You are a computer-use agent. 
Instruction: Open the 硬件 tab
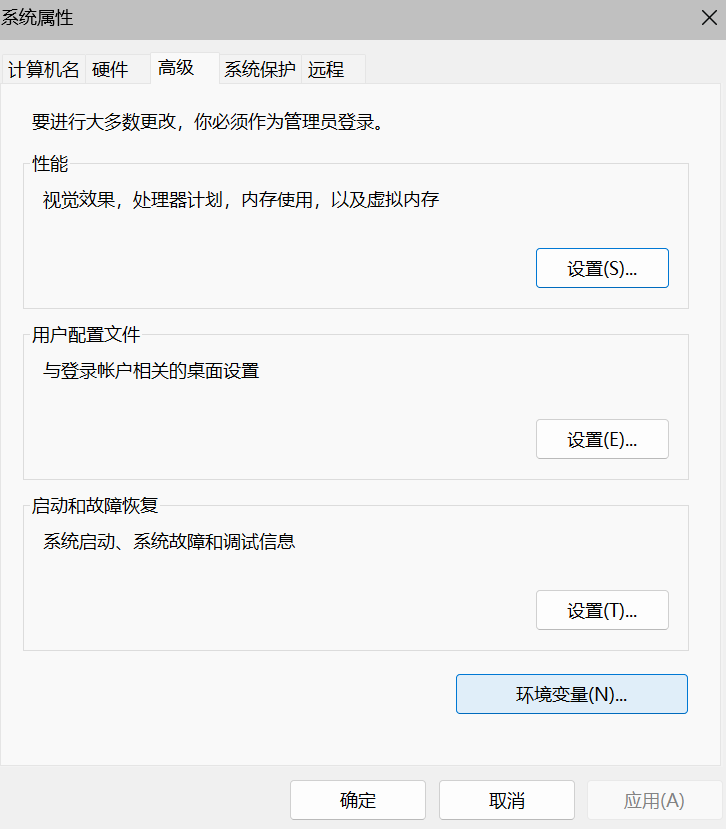pos(110,70)
